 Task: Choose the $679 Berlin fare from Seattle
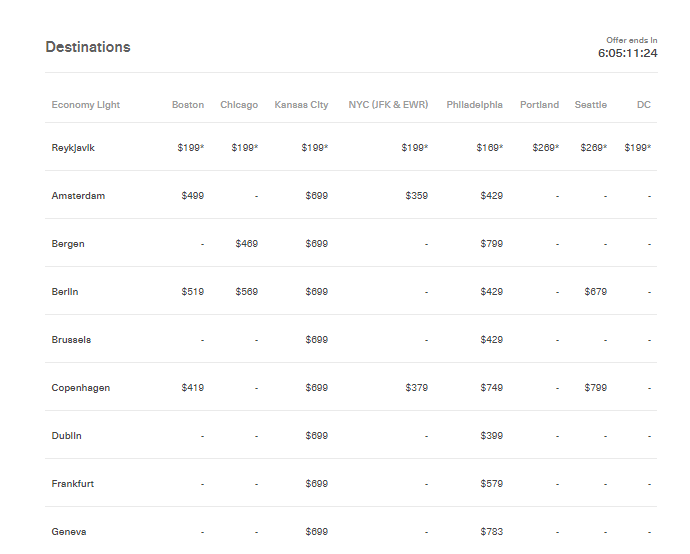595,292
